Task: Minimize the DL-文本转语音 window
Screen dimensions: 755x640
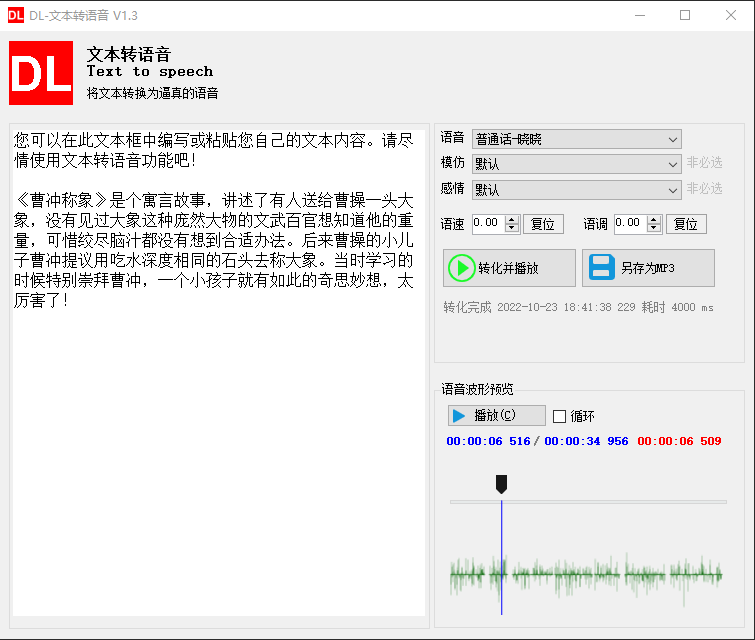Action: 639,15
